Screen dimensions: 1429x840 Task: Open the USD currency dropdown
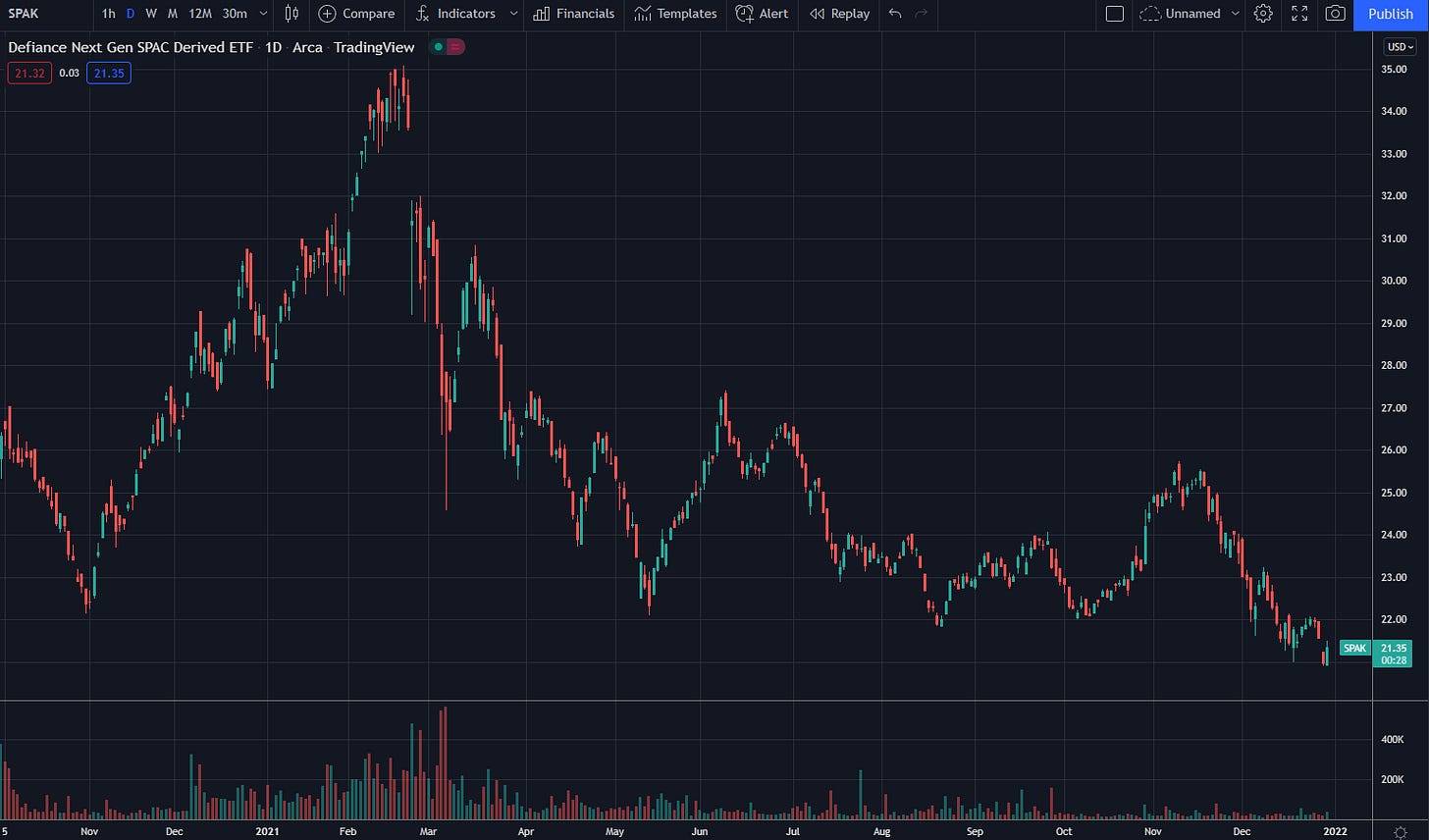coord(1400,47)
